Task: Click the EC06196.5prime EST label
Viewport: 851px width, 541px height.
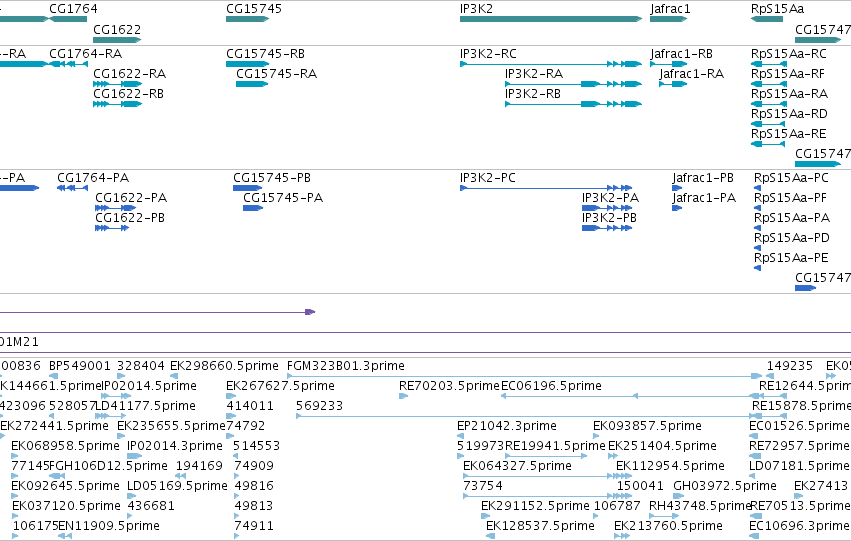Action: point(551,386)
